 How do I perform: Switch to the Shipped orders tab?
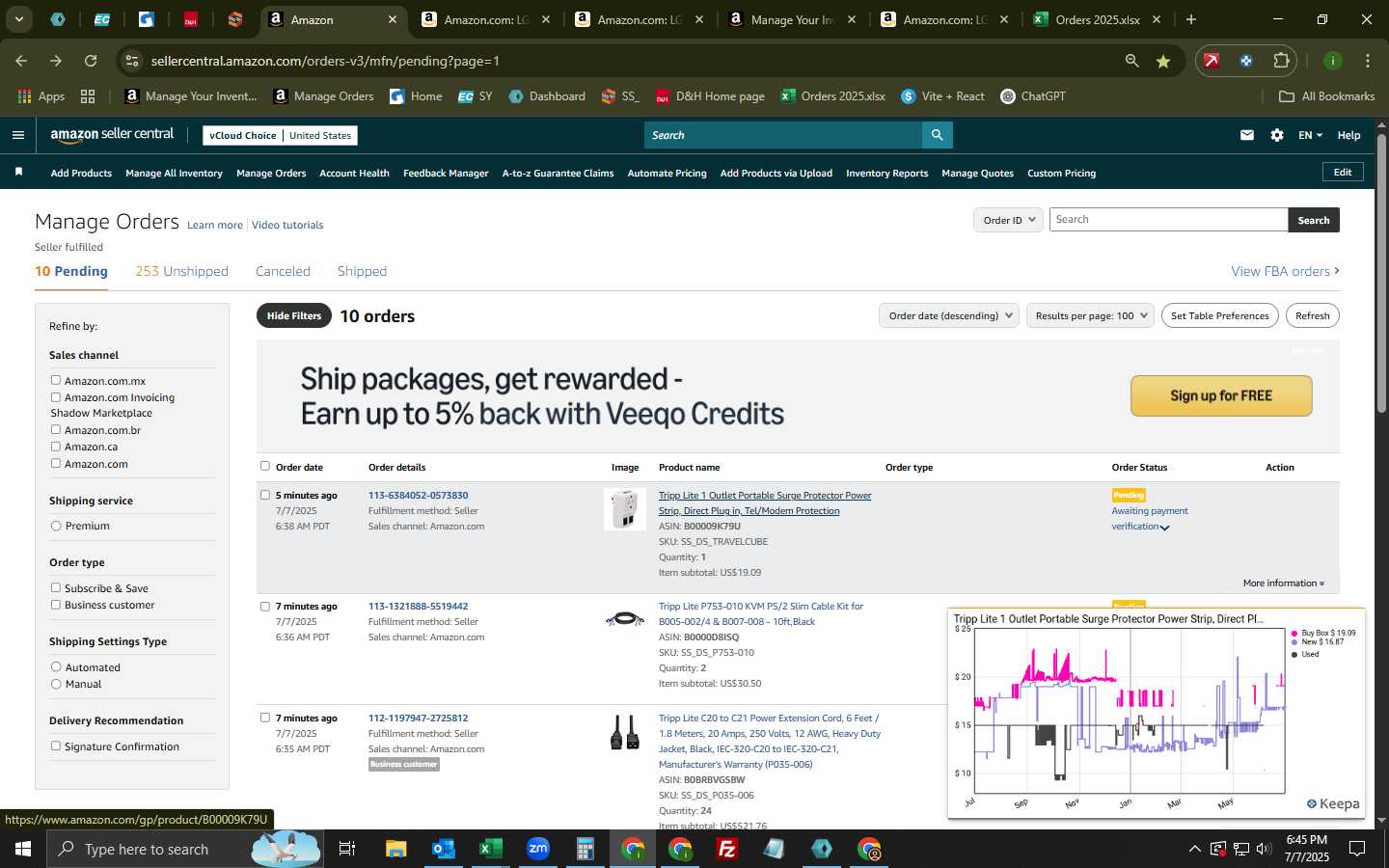362,271
